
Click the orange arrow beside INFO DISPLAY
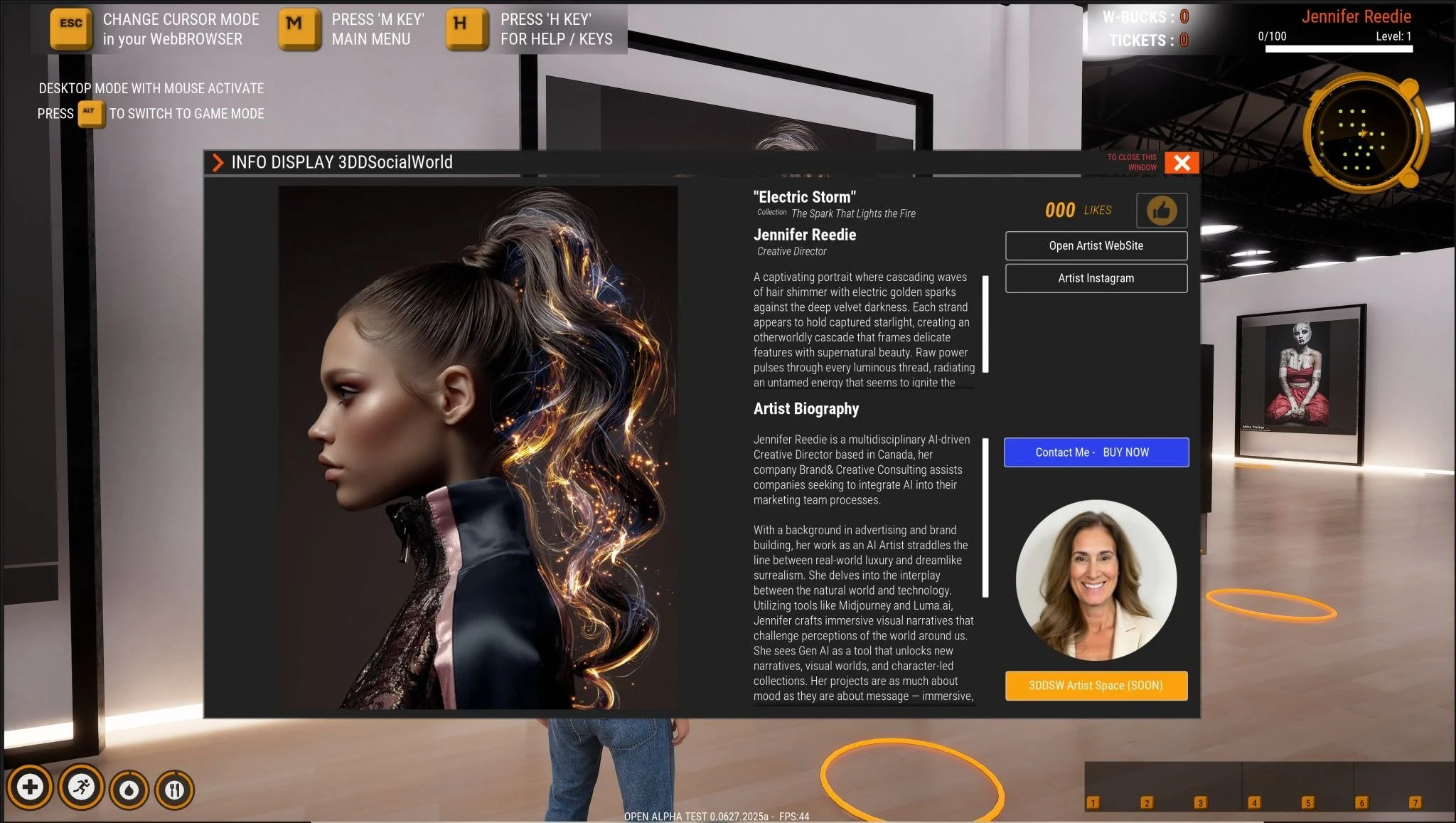[x=218, y=163]
